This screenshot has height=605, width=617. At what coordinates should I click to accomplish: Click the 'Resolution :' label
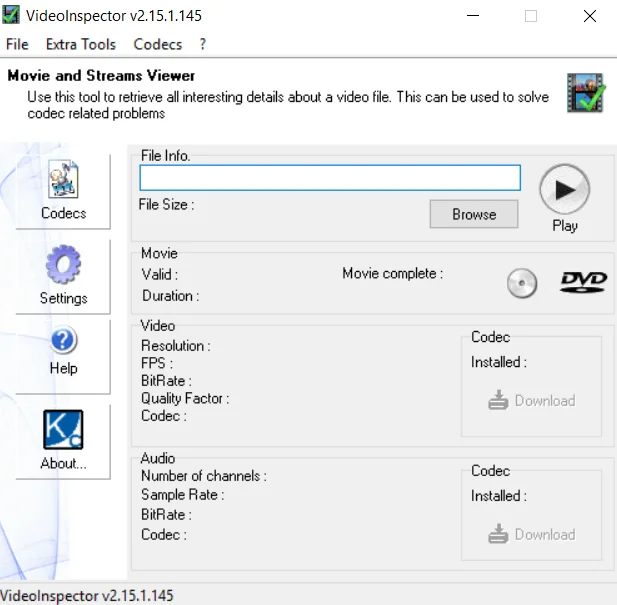tap(176, 346)
